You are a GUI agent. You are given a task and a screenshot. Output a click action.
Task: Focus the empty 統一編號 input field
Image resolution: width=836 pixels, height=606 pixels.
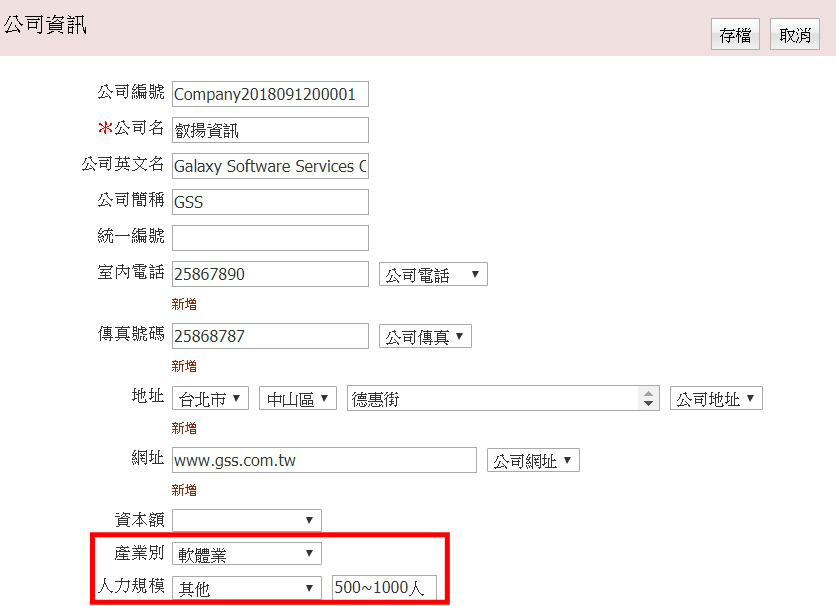(270, 238)
